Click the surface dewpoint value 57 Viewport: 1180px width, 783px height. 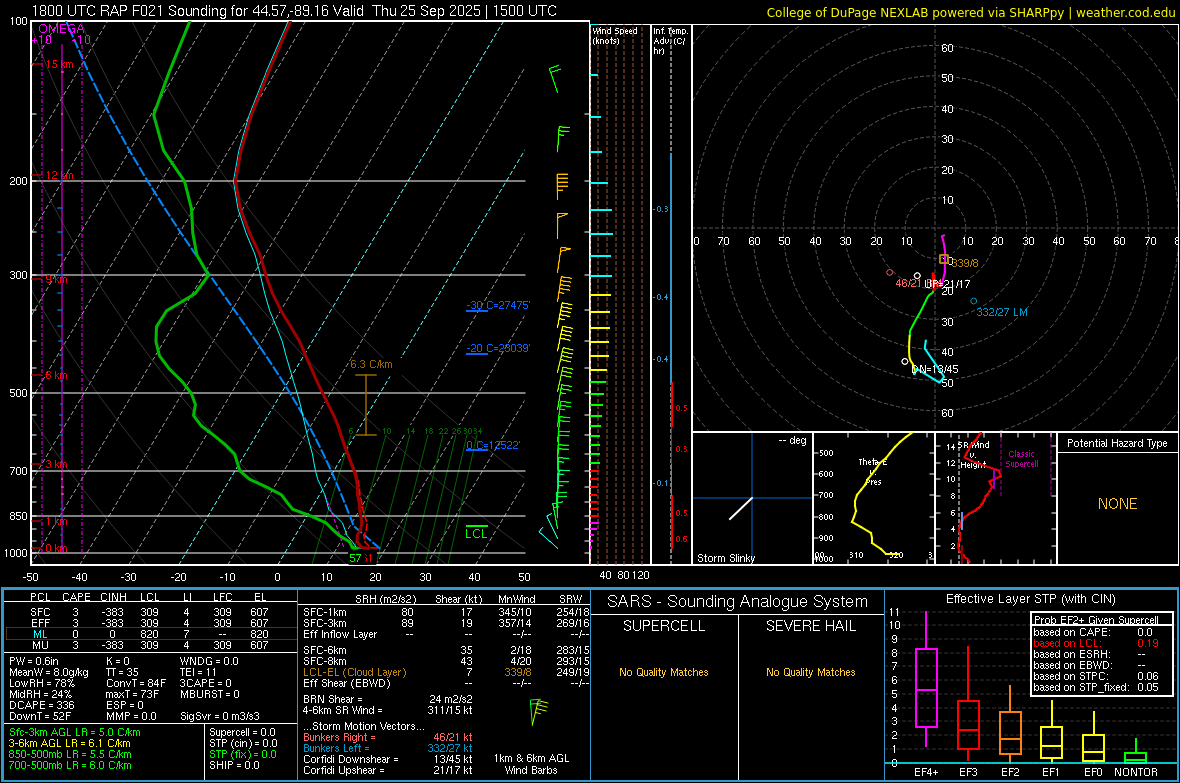point(355,558)
